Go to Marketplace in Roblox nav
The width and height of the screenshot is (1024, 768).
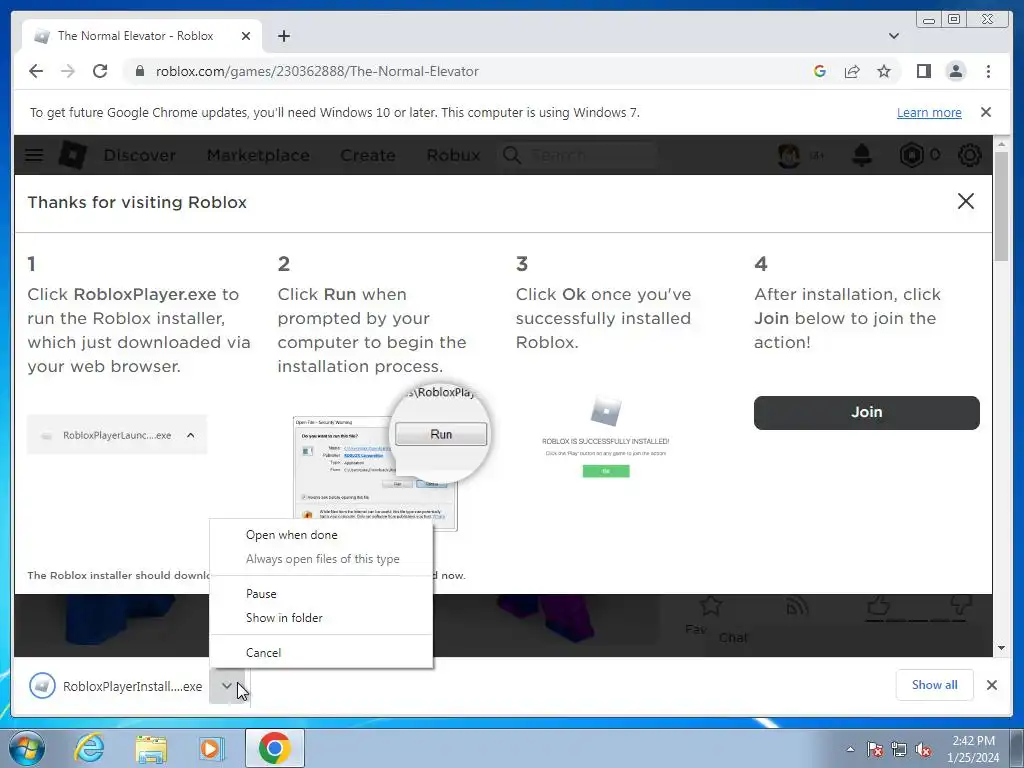(258, 155)
